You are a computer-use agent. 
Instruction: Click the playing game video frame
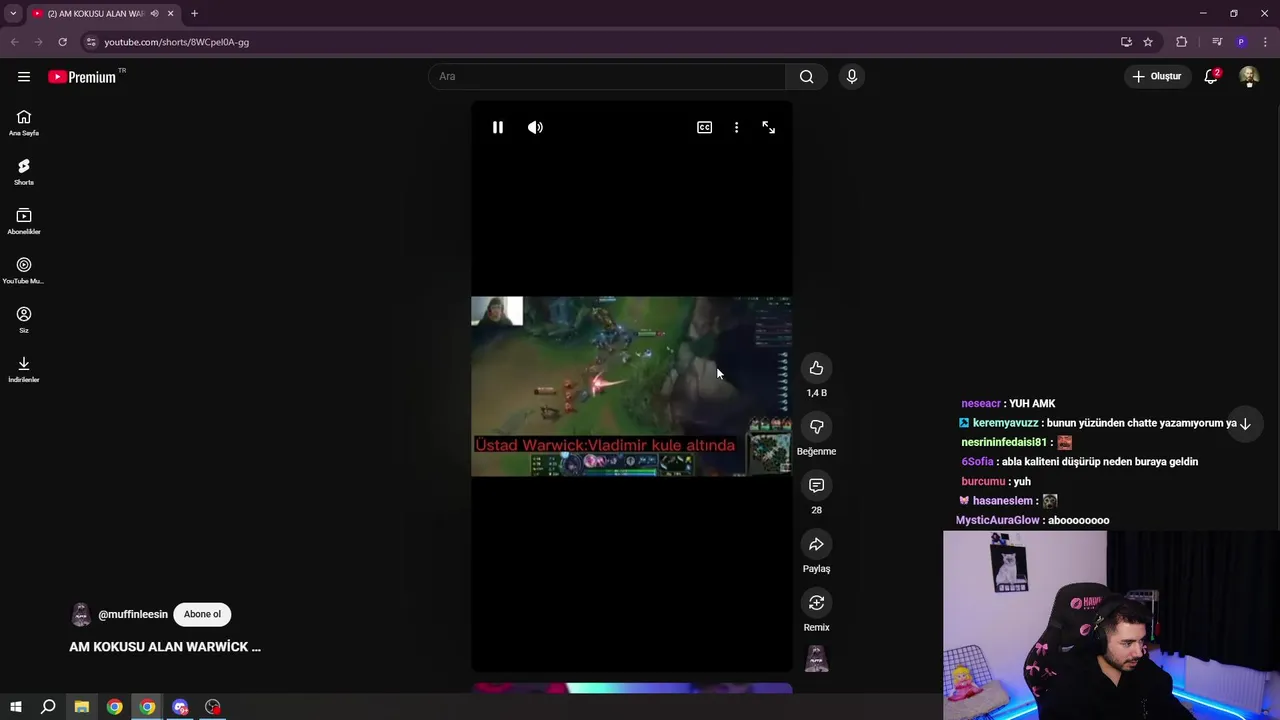[x=631, y=386]
